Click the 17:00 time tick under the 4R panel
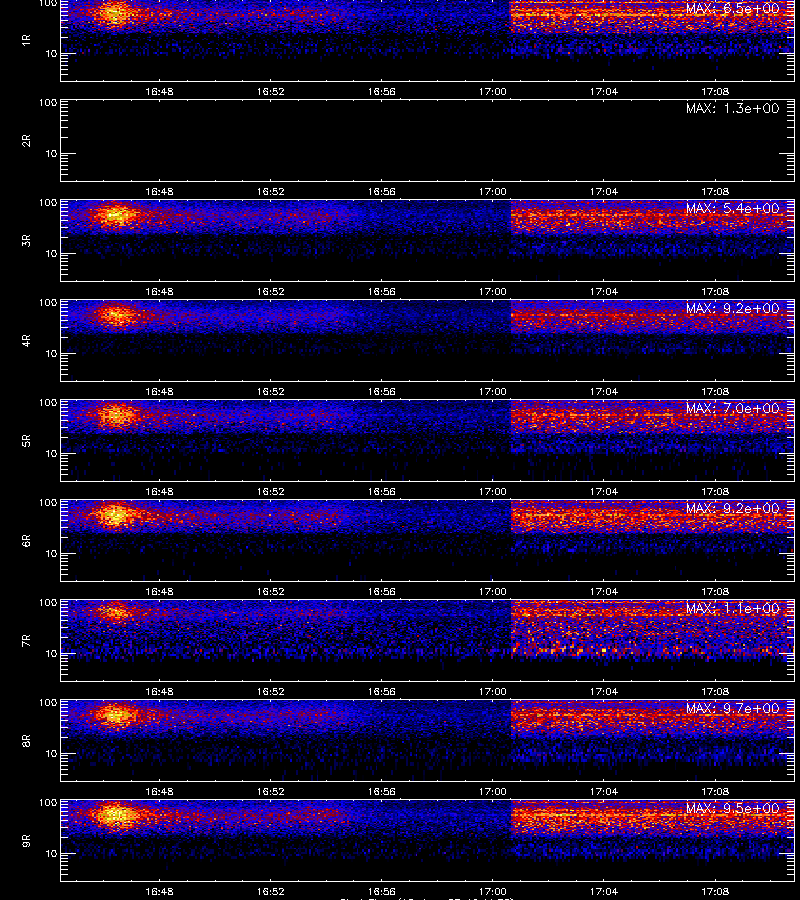800x900 pixels. pos(492,392)
